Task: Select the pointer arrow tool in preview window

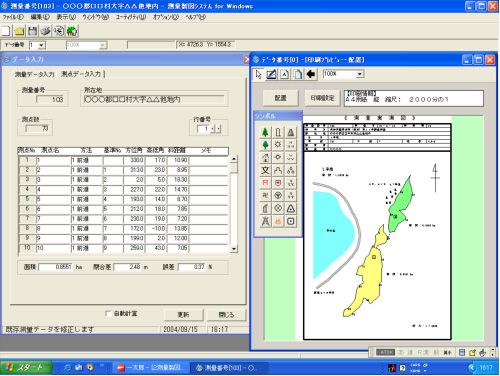Action: 258,74
